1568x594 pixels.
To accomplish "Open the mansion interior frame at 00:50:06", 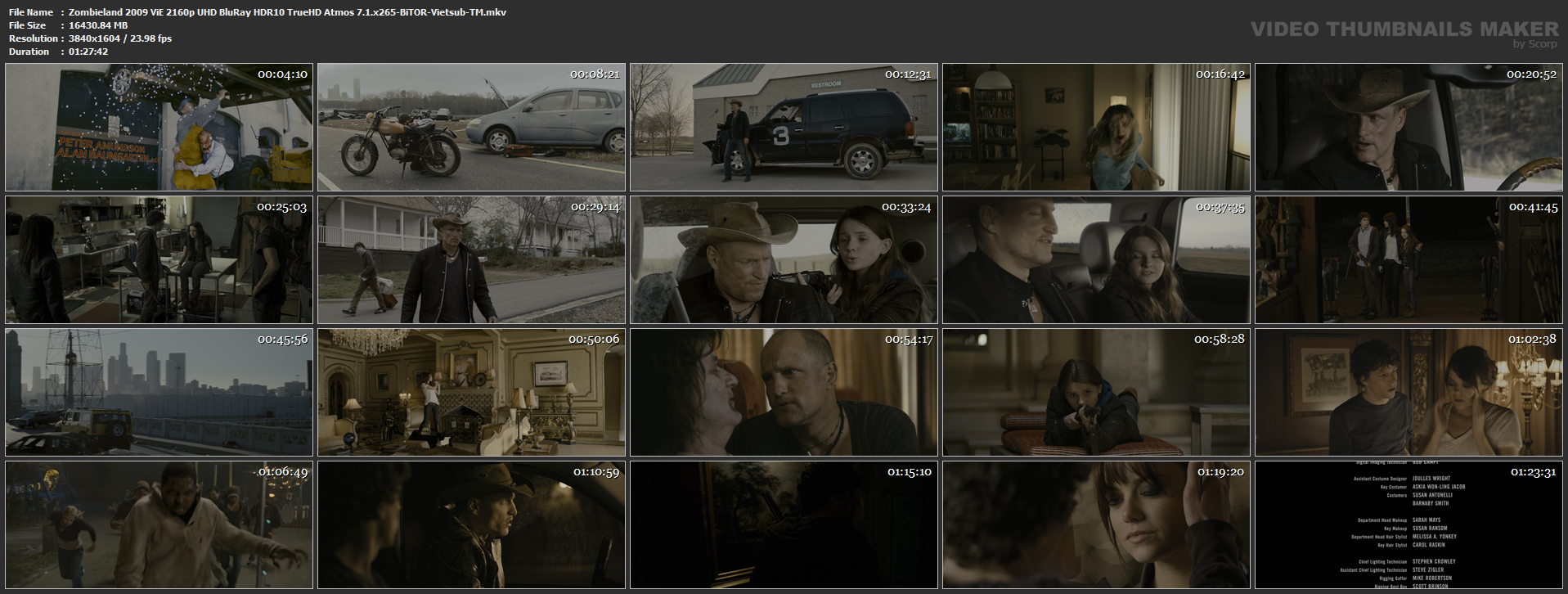I will coord(471,392).
